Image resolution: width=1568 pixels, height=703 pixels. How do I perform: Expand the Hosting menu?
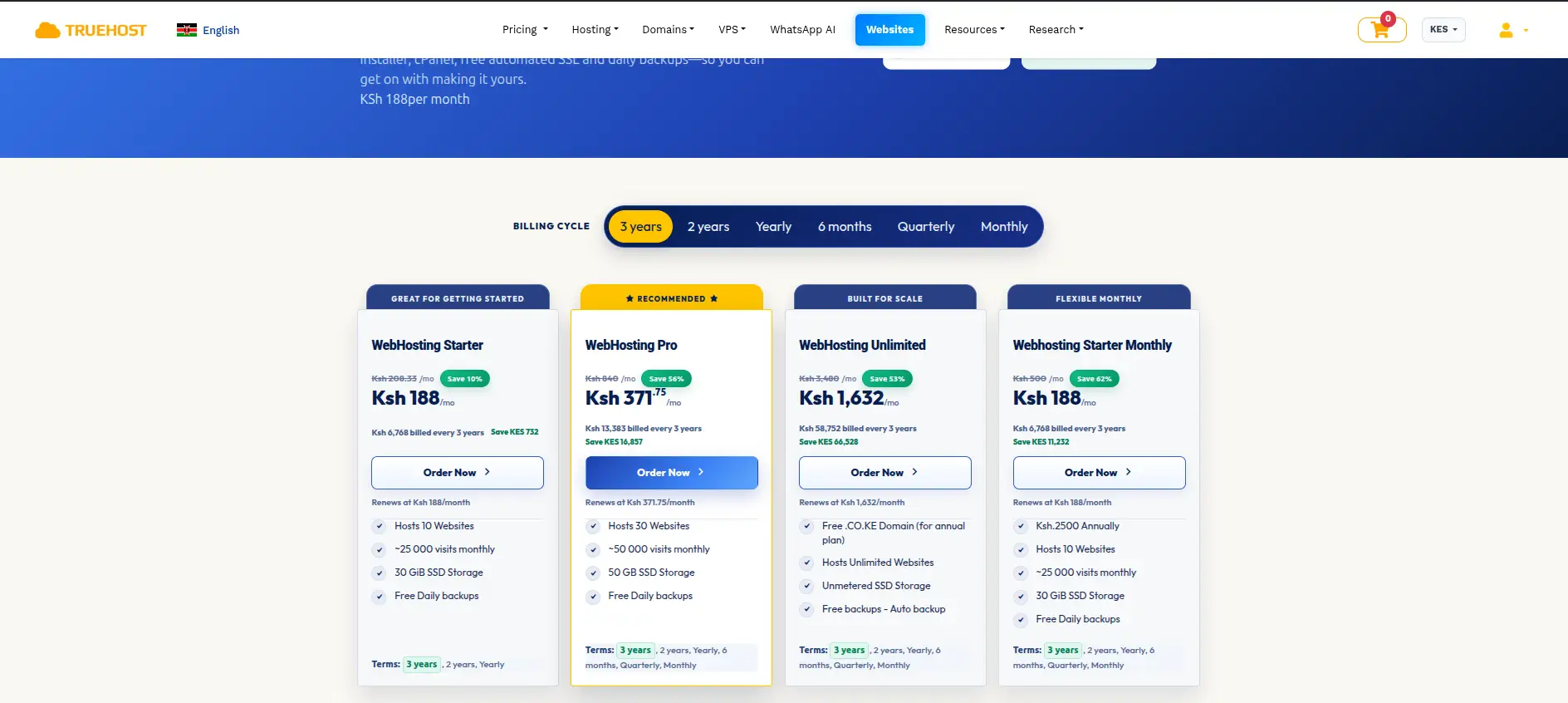595,30
